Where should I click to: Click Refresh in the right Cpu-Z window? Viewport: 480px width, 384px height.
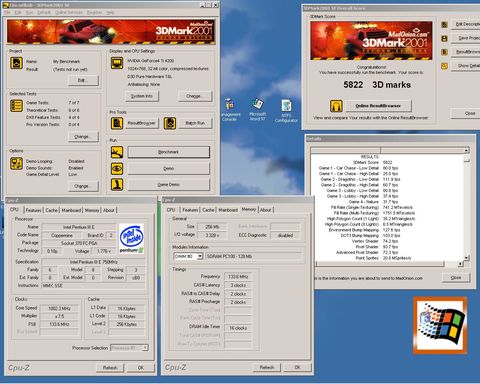(x=267, y=367)
